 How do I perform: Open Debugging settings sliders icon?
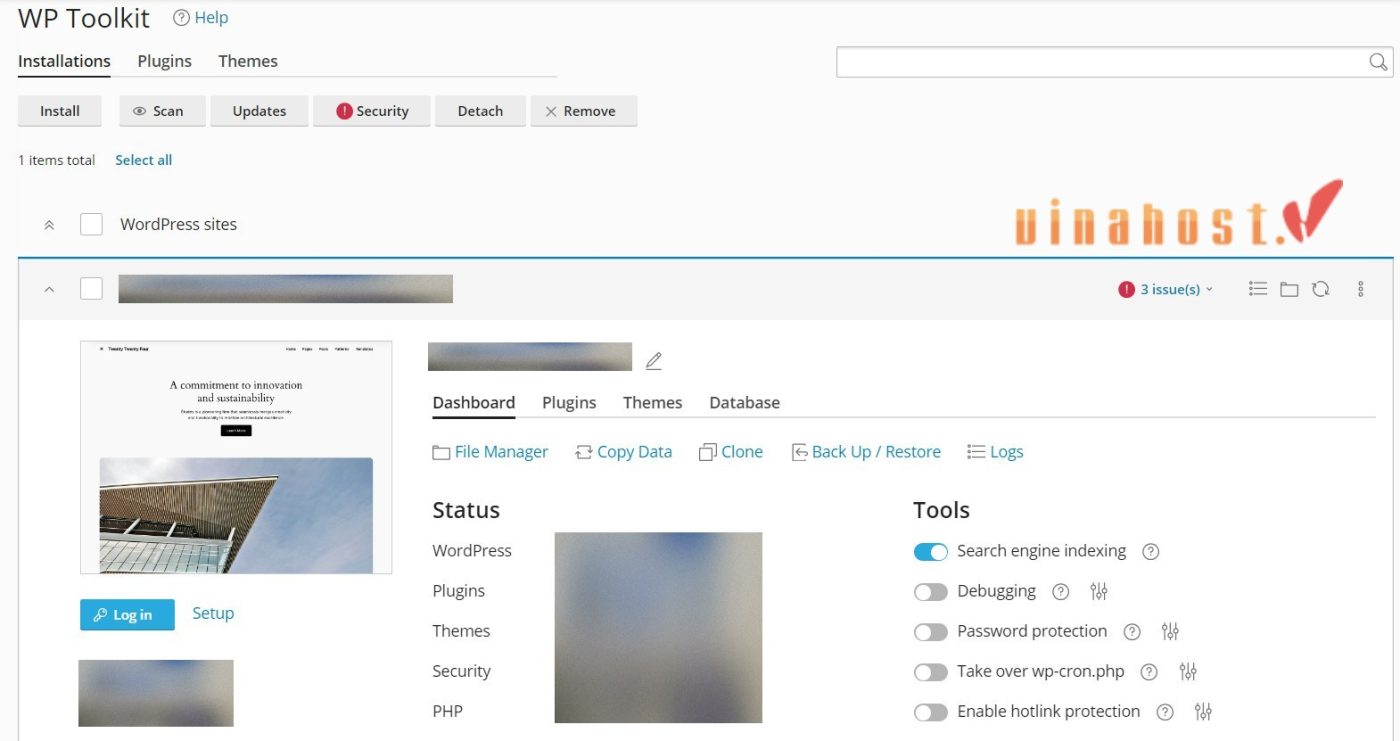[1099, 591]
